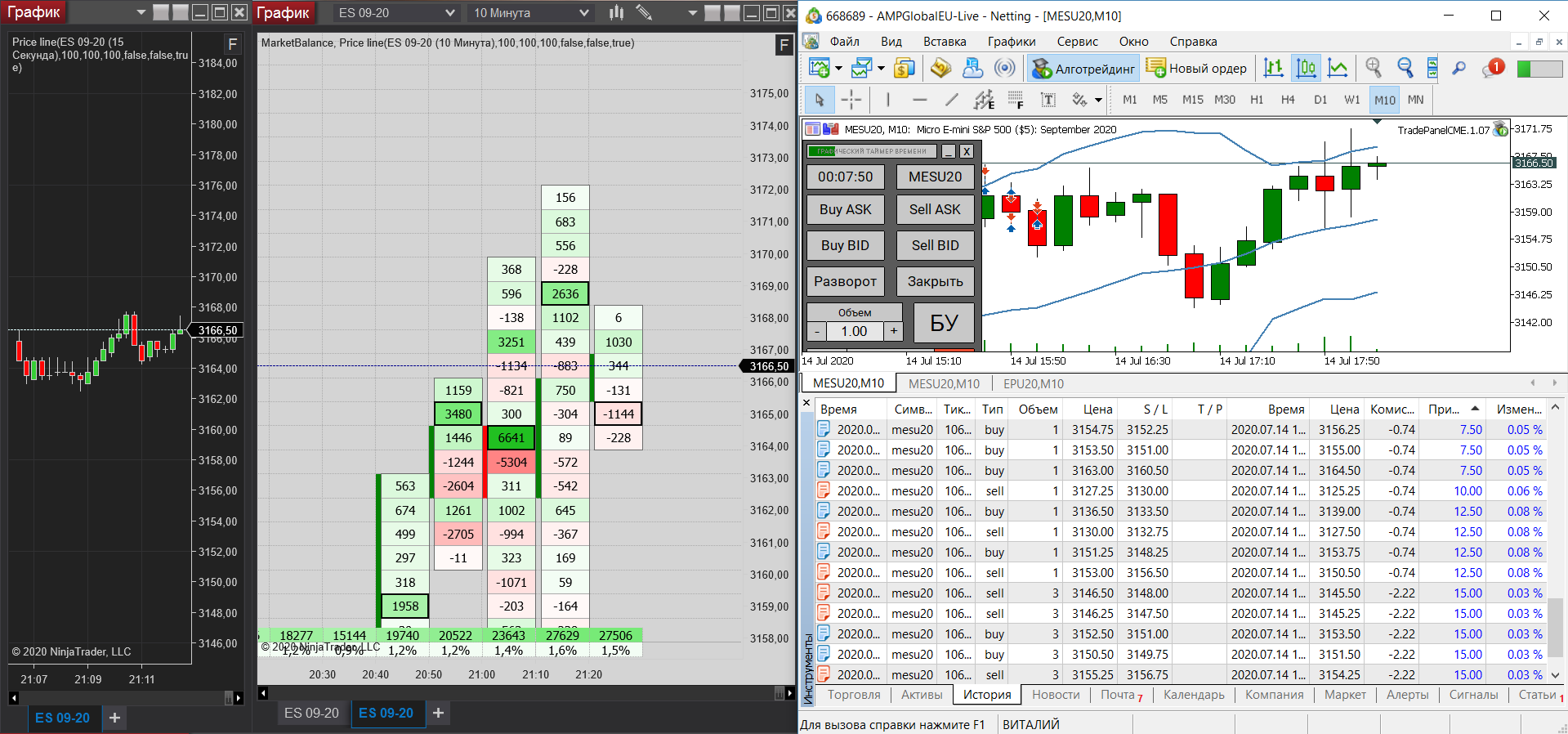Image resolution: width=1568 pixels, height=734 pixels.
Task: Select the equidistant channel tool
Action: click(x=984, y=100)
